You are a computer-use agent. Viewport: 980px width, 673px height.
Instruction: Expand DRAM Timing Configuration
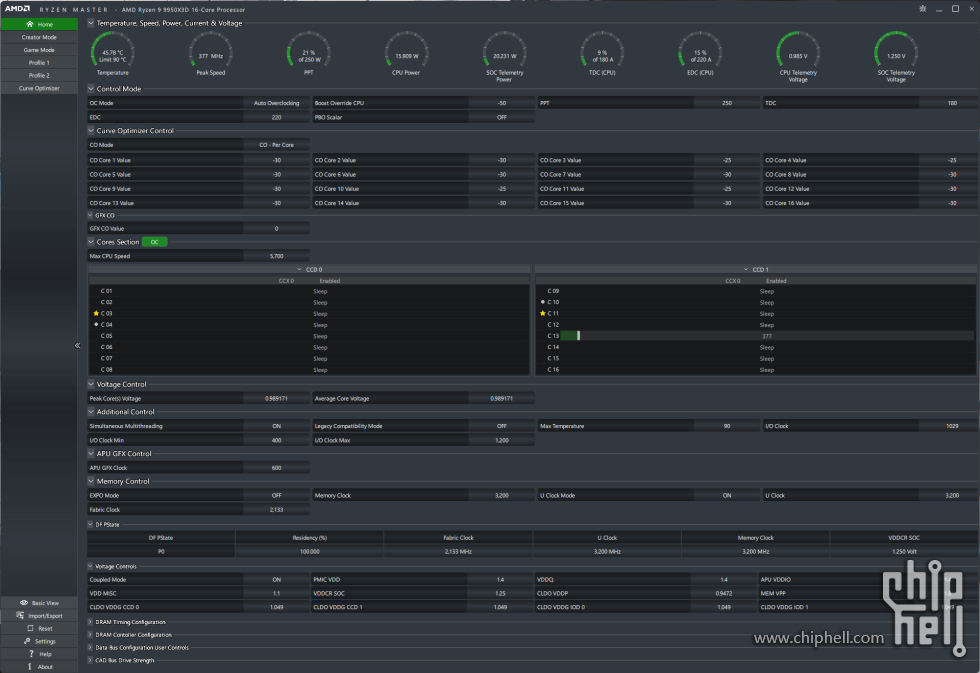coord(90,622)
